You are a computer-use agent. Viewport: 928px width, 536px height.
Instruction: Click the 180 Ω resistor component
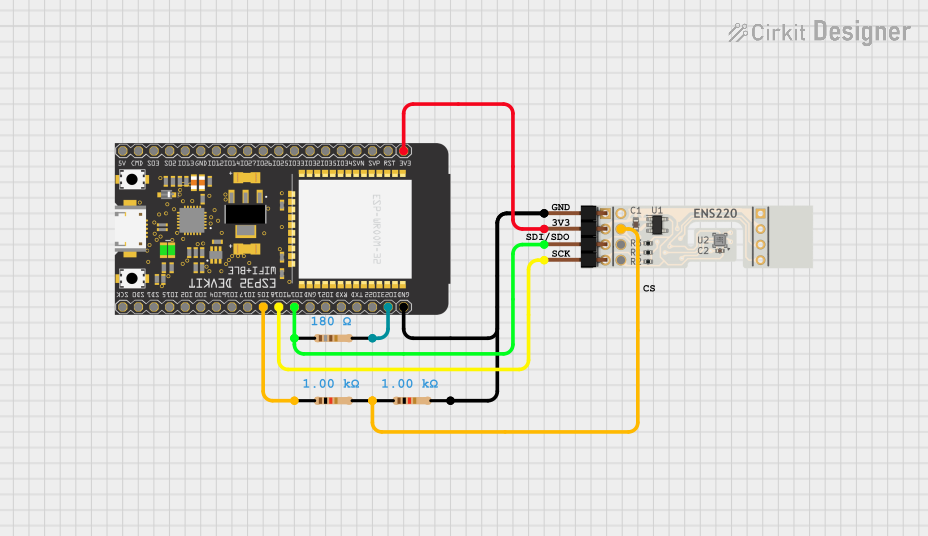[333, 338]
